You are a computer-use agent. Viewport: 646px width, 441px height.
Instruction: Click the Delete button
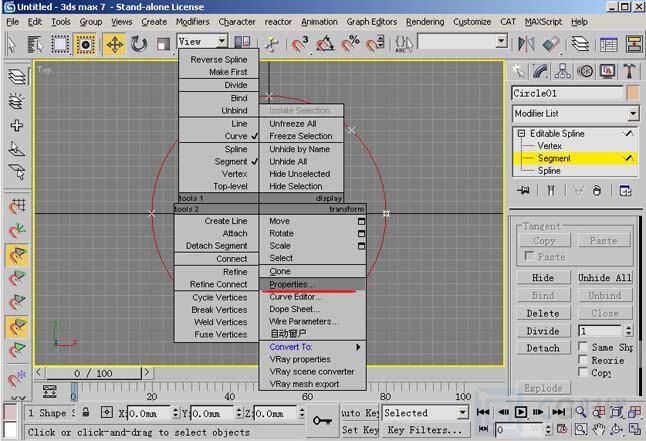click(543, 313)
